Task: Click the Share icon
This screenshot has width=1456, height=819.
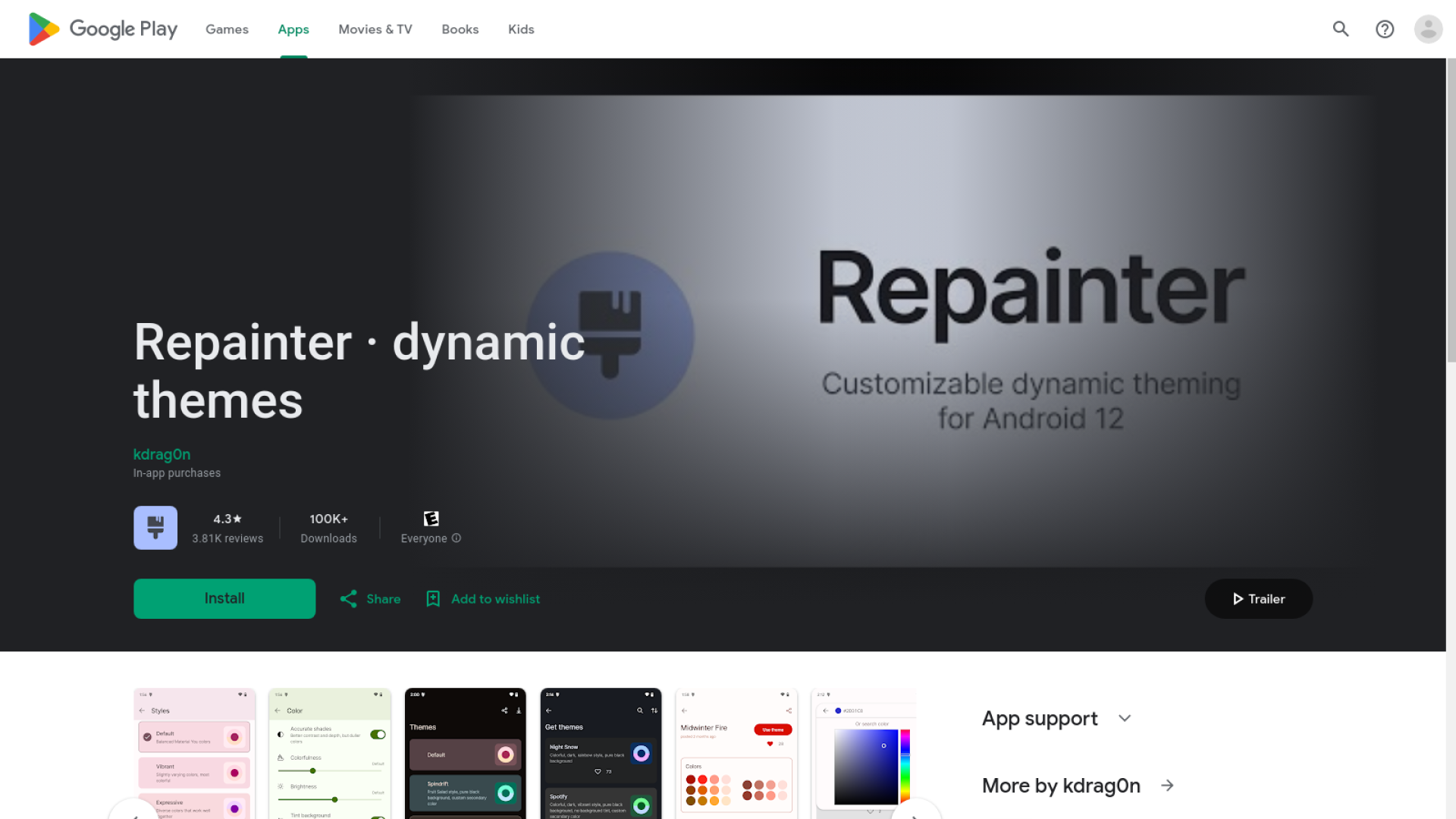Action: pos(349,599)
